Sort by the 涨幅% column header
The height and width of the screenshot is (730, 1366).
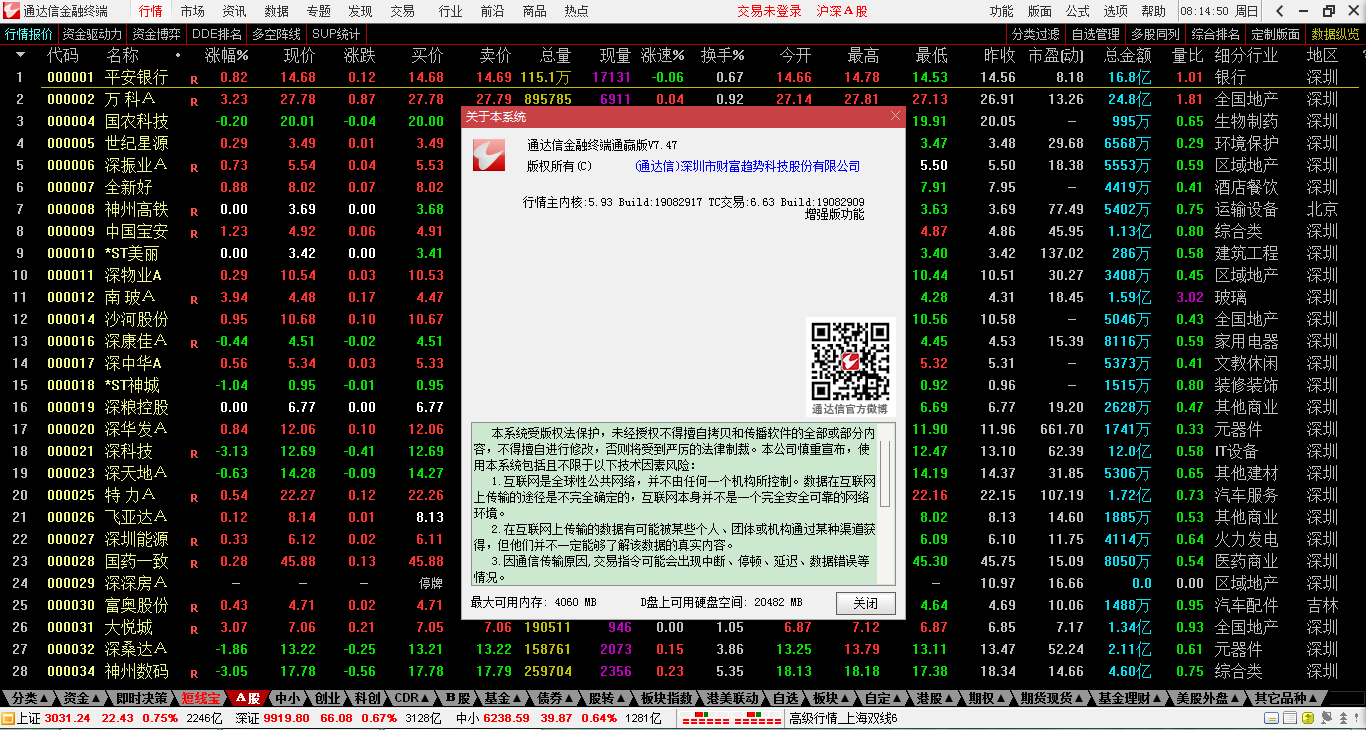(x=227, y=55)
